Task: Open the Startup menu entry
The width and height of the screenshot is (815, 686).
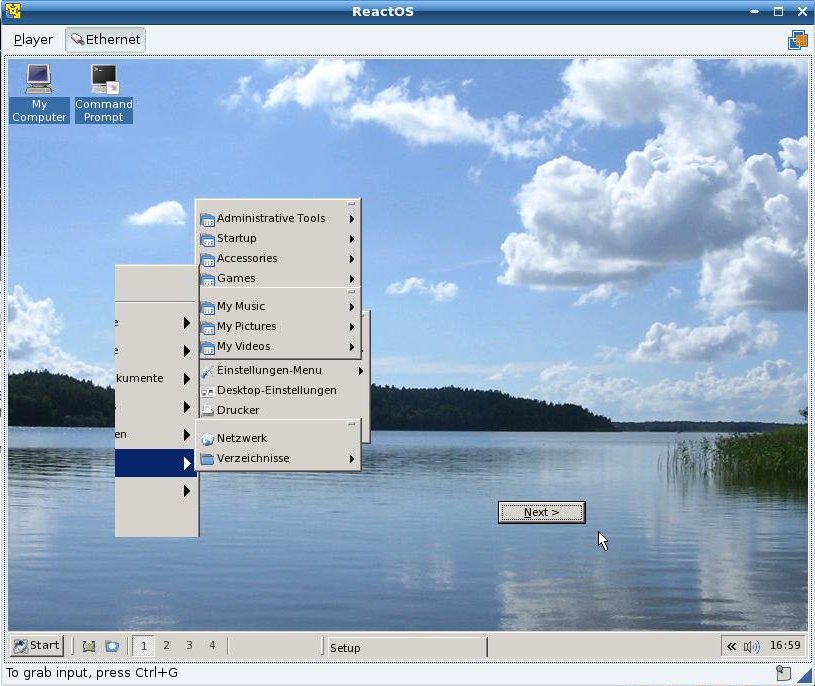Action: pos(278,239)
